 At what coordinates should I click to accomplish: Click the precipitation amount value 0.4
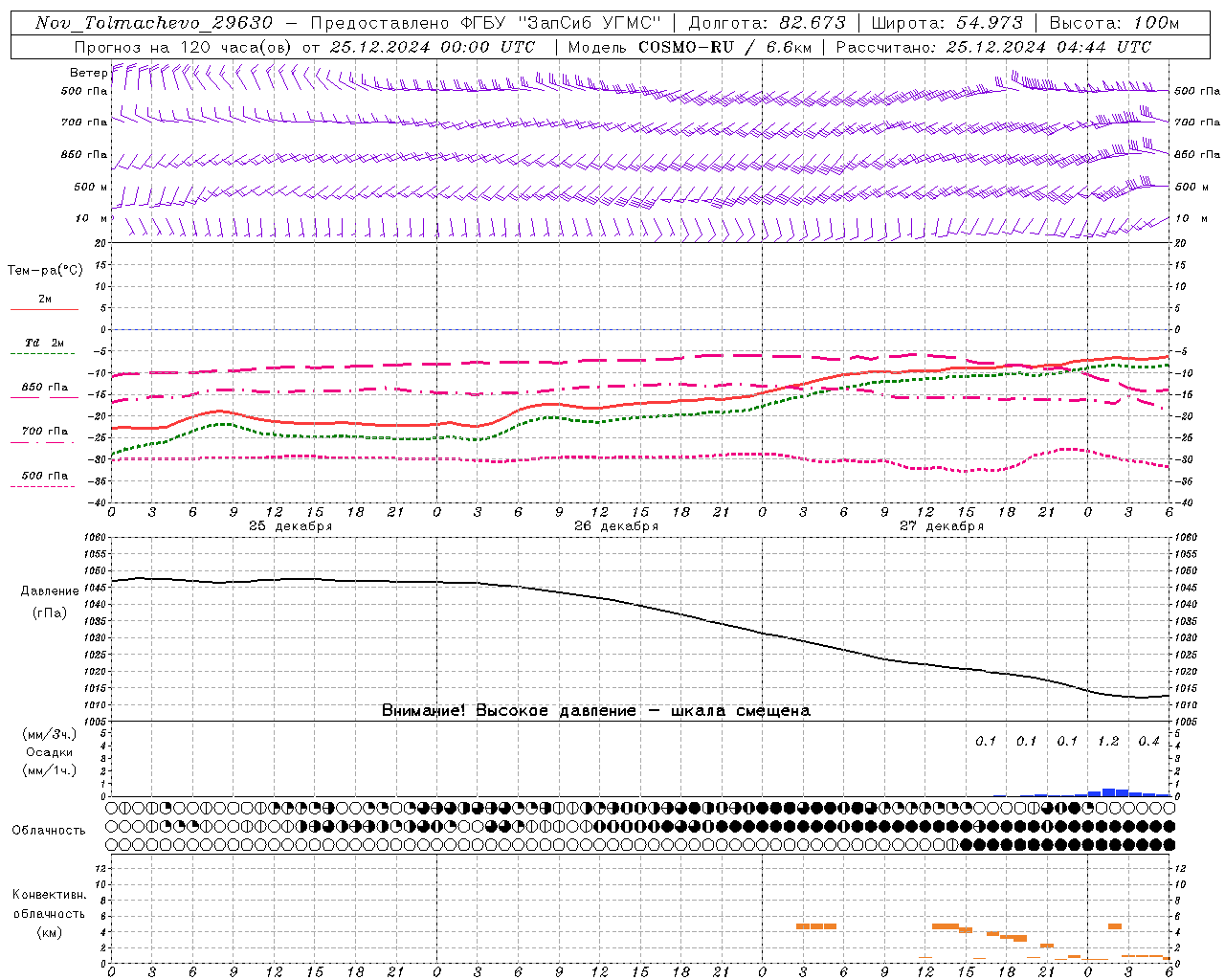(x=1148, y=741)
